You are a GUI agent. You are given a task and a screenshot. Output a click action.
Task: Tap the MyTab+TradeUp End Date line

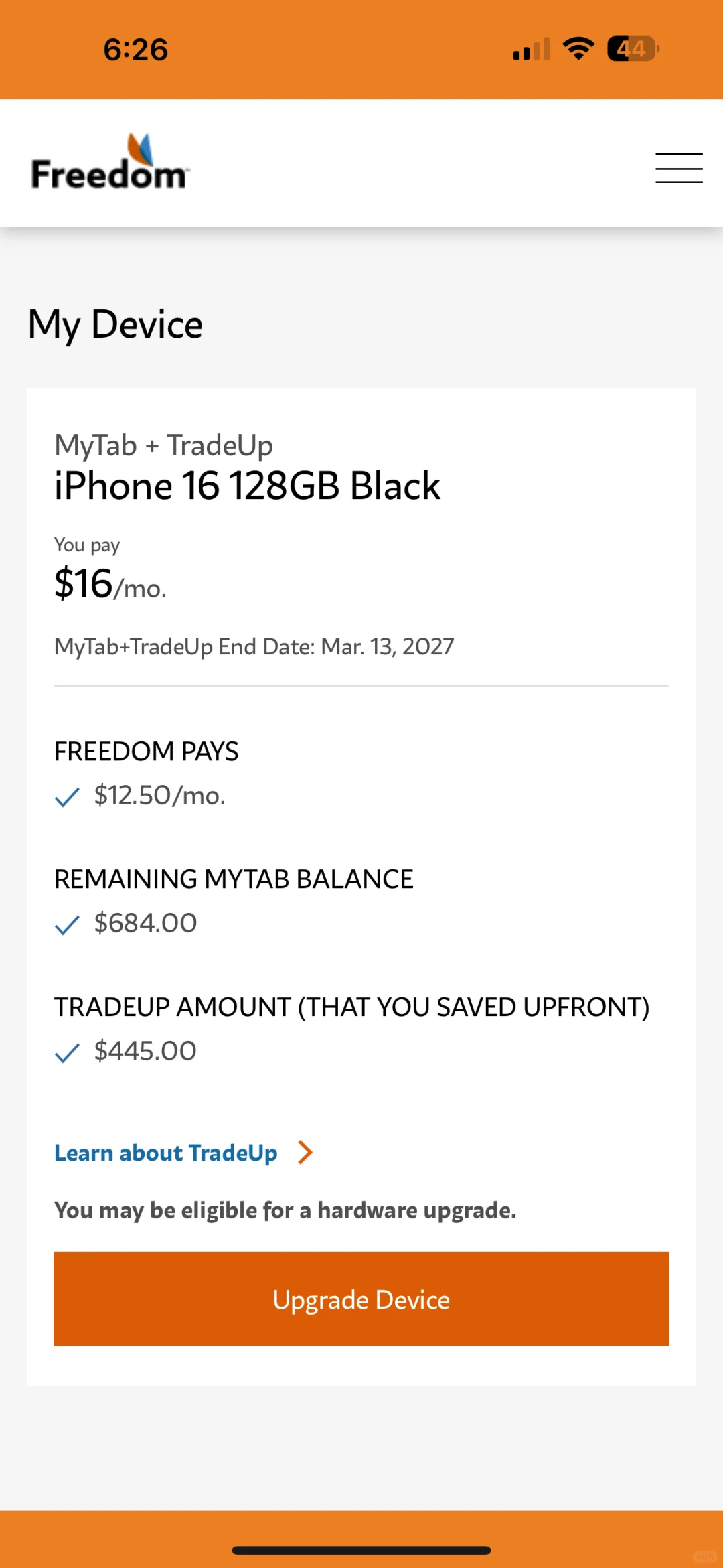pos(254,646)
